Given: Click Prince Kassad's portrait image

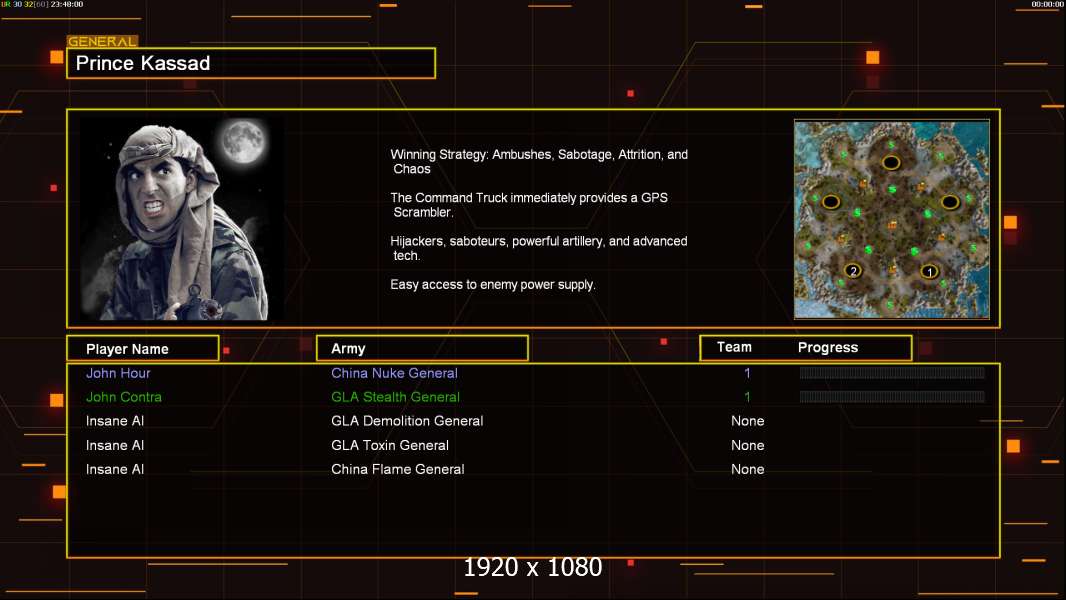Looking at the screenshot, I should (x=180, y=220).
